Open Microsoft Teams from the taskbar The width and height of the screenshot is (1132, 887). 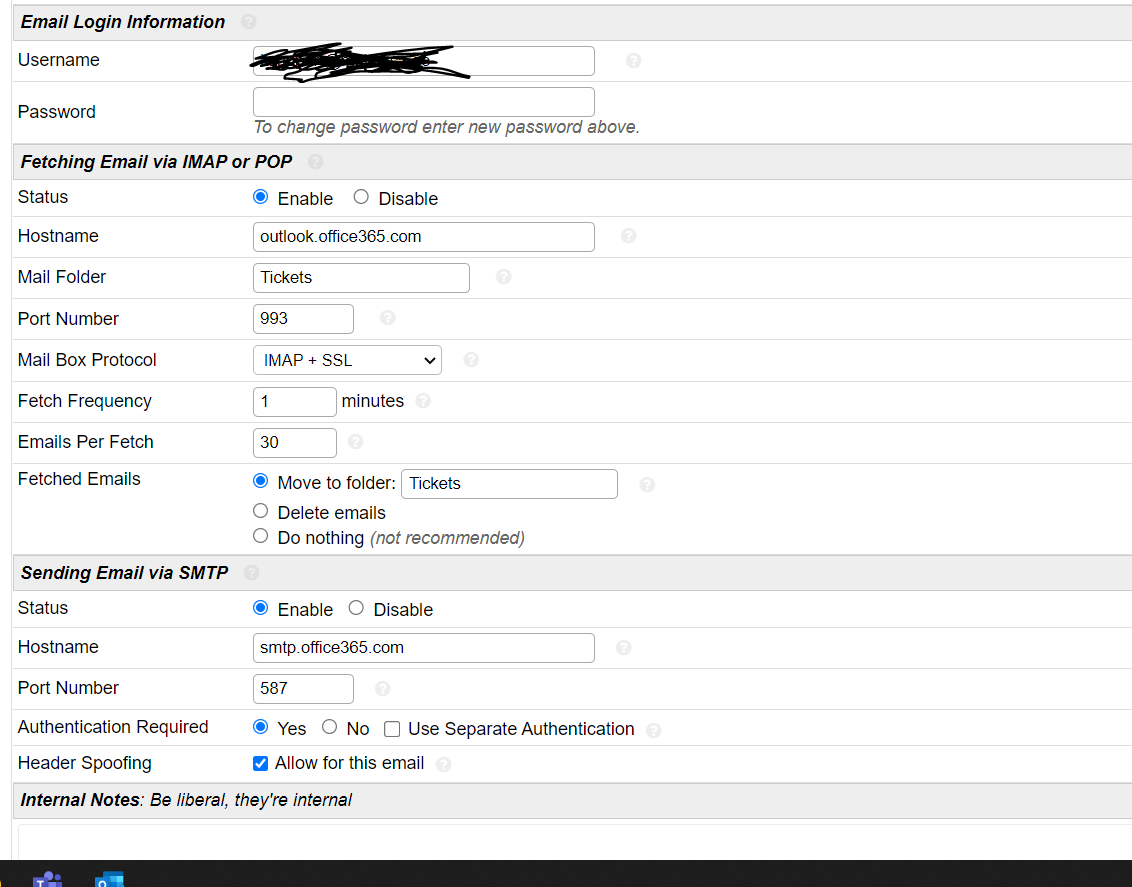click(x=47, y=878)
